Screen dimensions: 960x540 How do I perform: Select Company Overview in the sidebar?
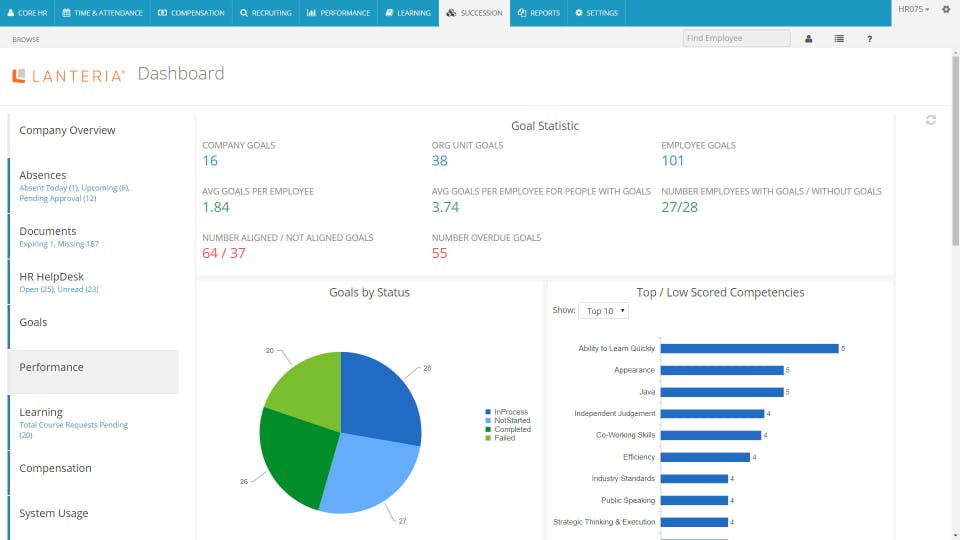[x=67, y=130]
